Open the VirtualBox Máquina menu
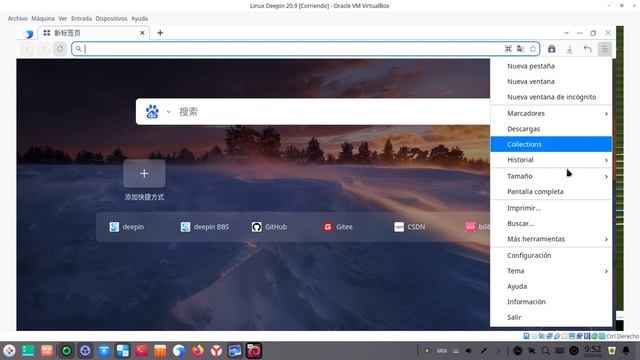Image resolution: width=640 pixels, height=360 pixels. (43, 18)
